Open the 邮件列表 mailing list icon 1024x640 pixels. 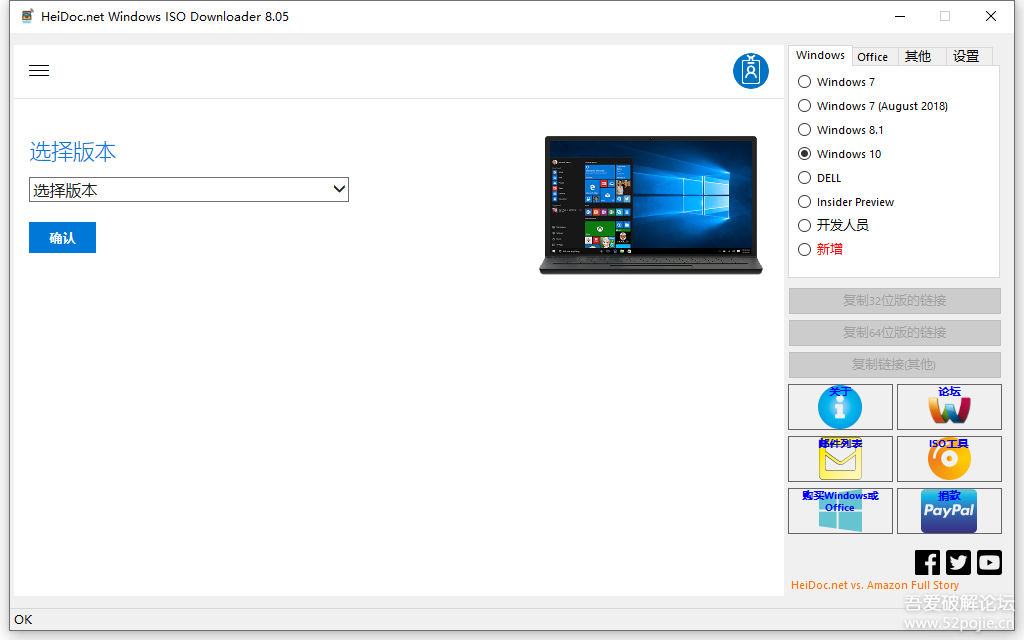click(x=840, y=458)
